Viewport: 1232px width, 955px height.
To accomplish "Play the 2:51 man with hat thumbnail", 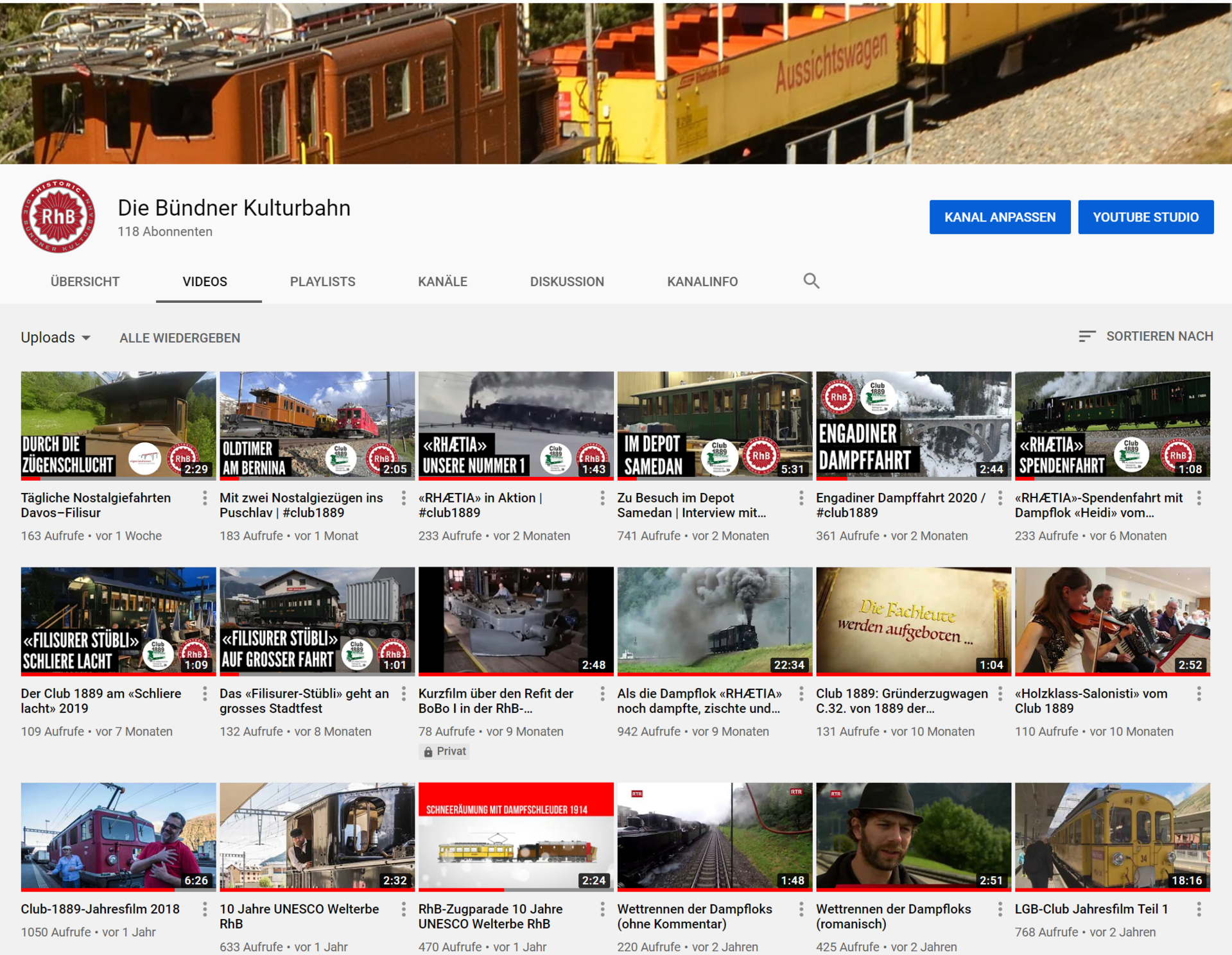I will pos(914,837).
